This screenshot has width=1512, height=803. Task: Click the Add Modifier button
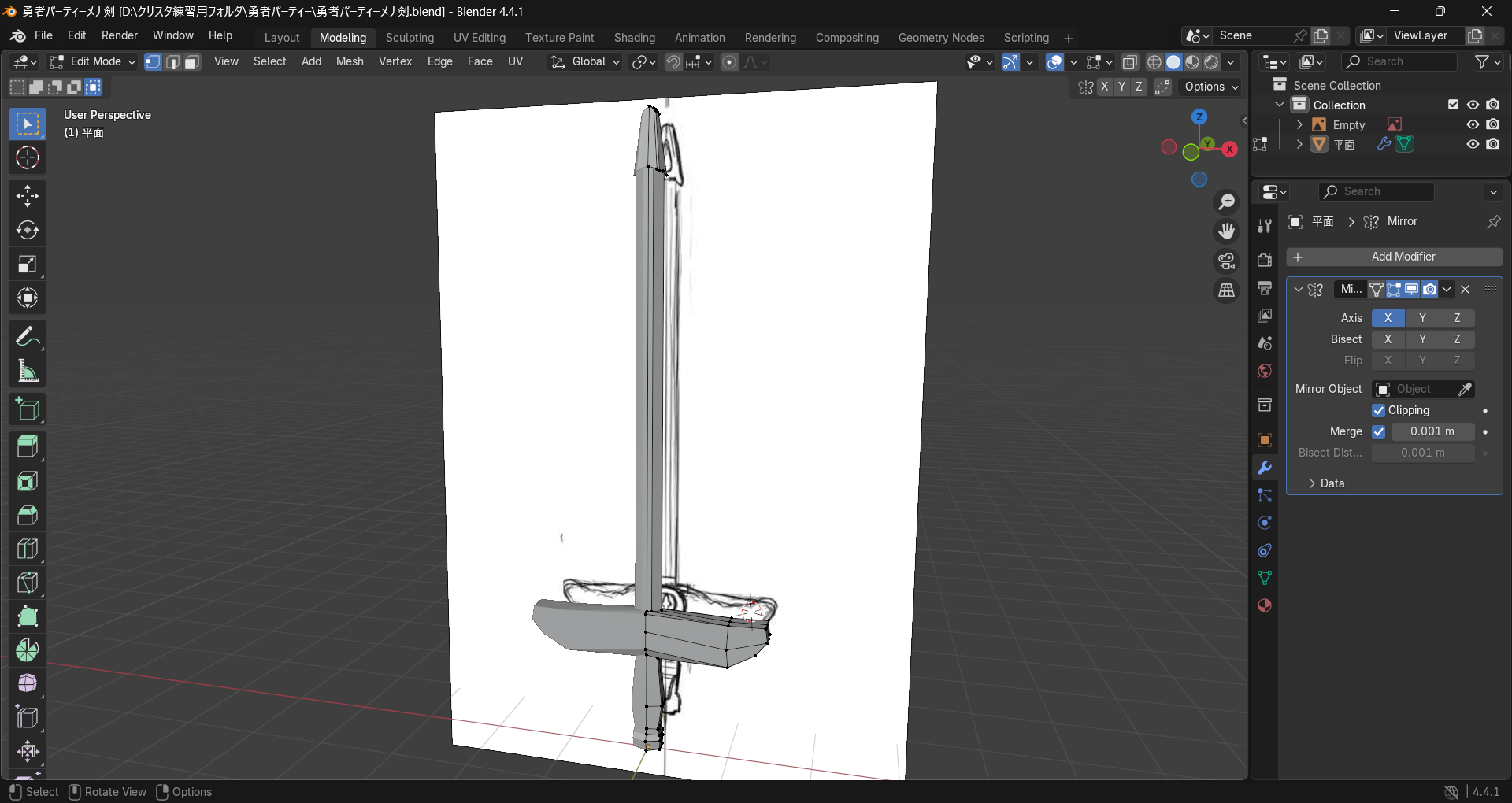(x=1394, y=257)
